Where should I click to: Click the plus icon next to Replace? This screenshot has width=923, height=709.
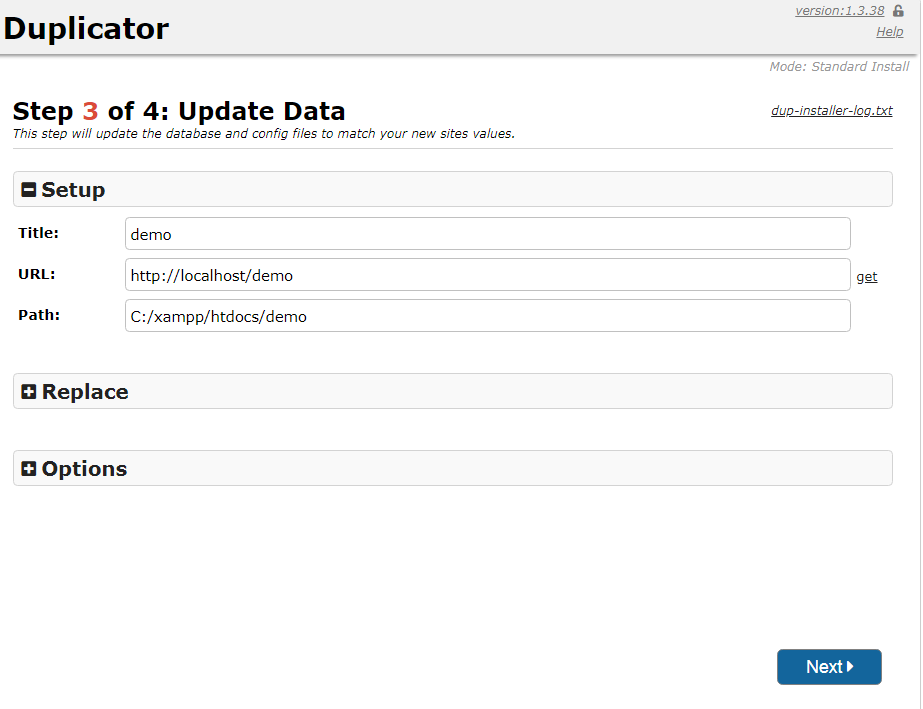tap(29, 392)
